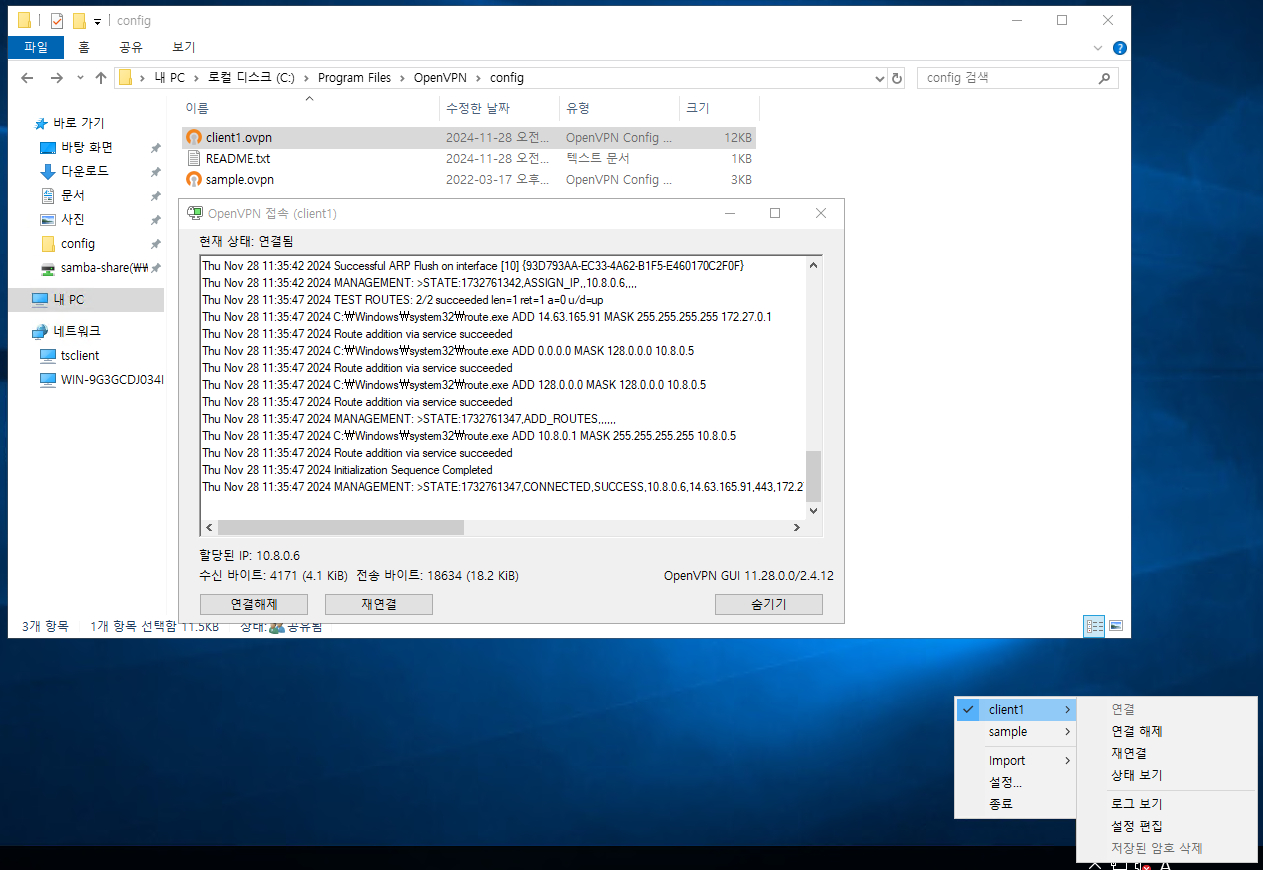Switch to large icons view in status bar
Screen dimensions: 1263x870
coord(1116,626)
